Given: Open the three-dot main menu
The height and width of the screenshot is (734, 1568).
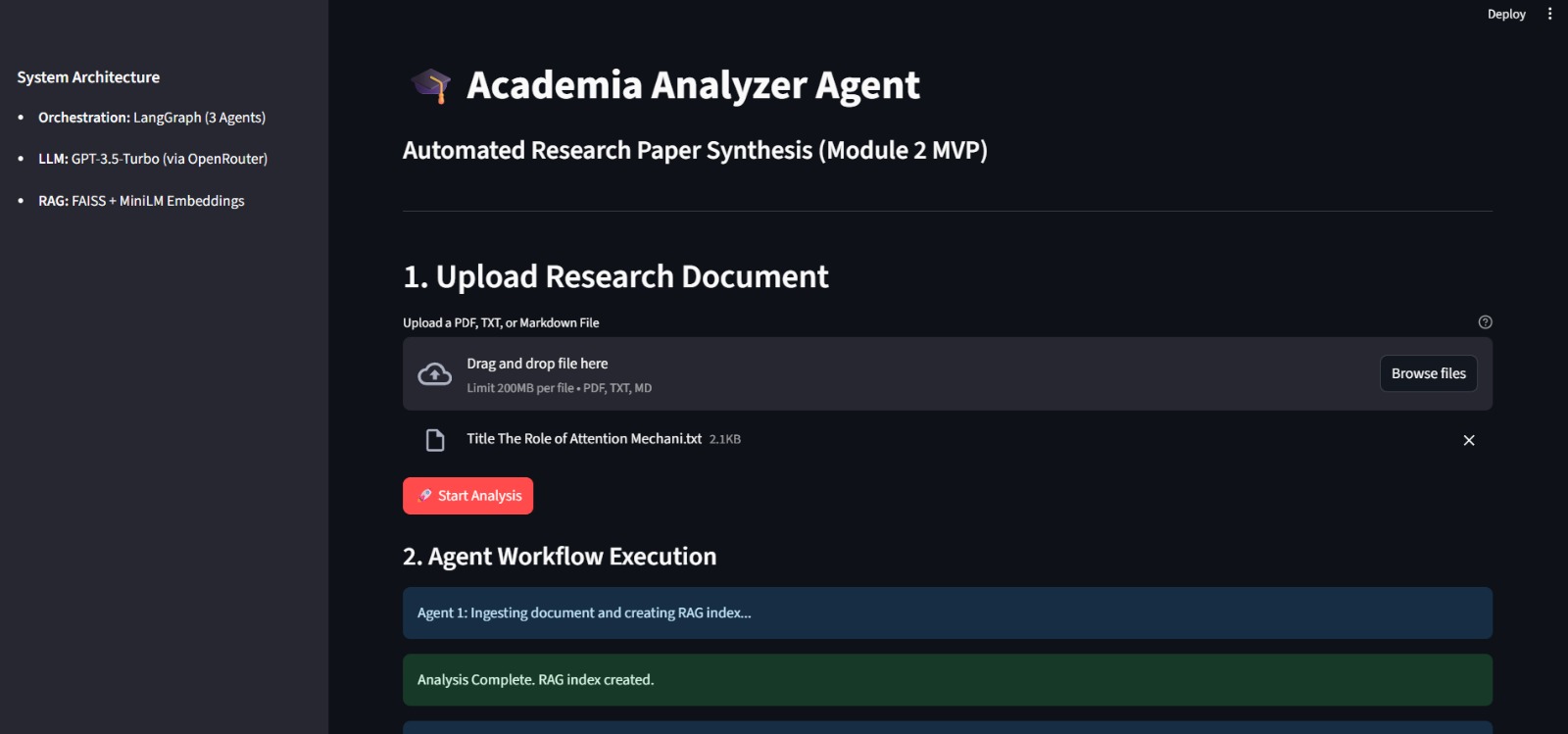Looking at the screenshot, I should click(x=1549, y=14).
